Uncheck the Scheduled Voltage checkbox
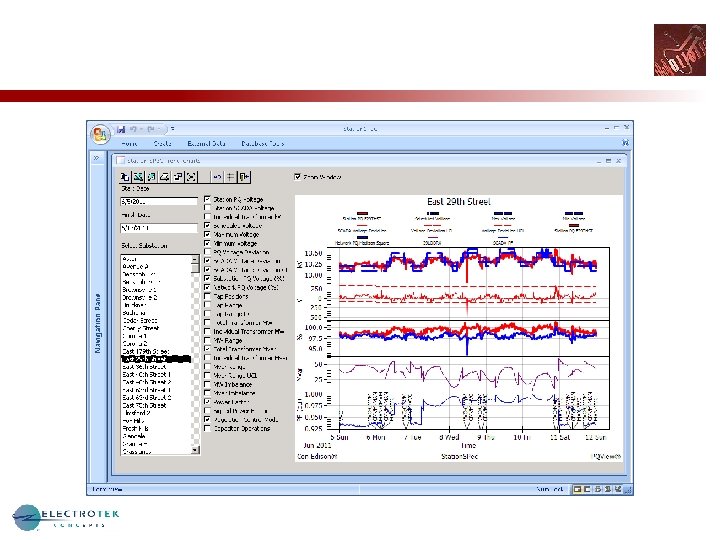The image size is (720, 540). coord(207,225)
